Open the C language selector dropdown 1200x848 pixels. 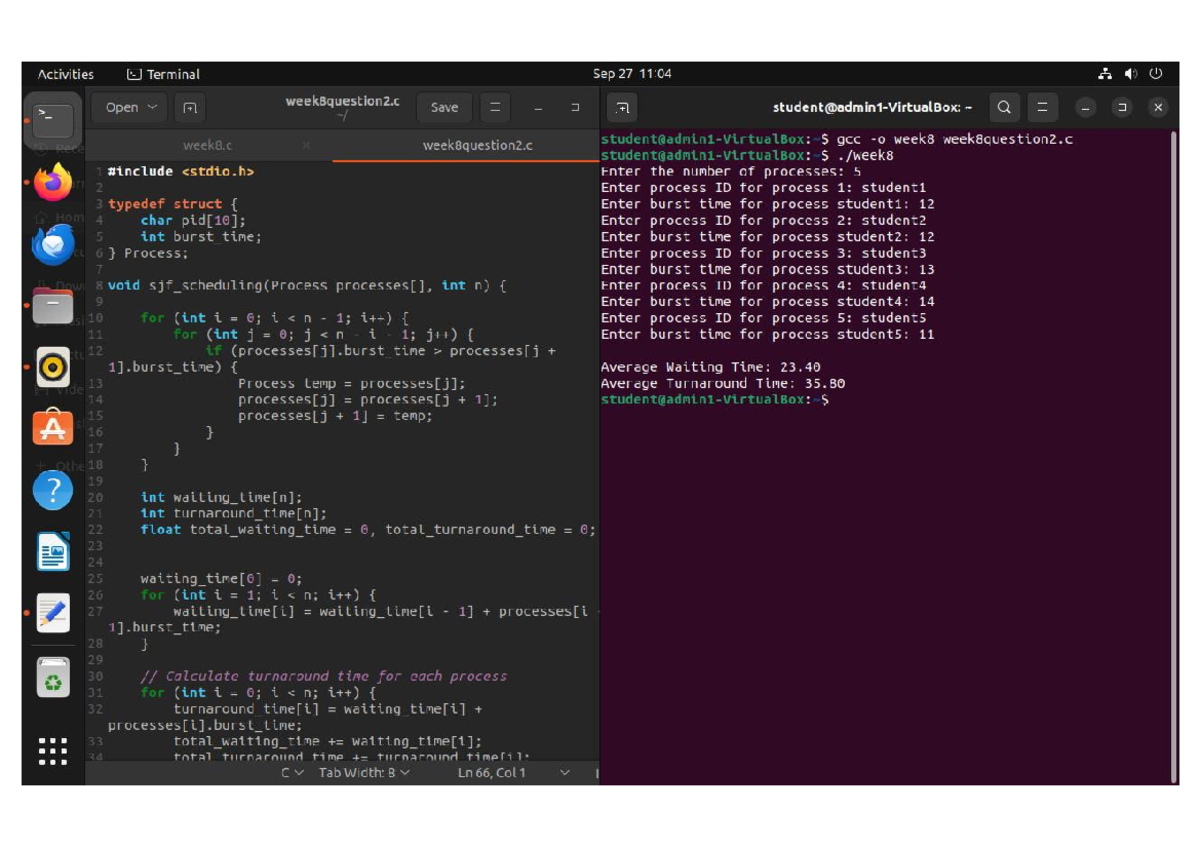point(292,773)
